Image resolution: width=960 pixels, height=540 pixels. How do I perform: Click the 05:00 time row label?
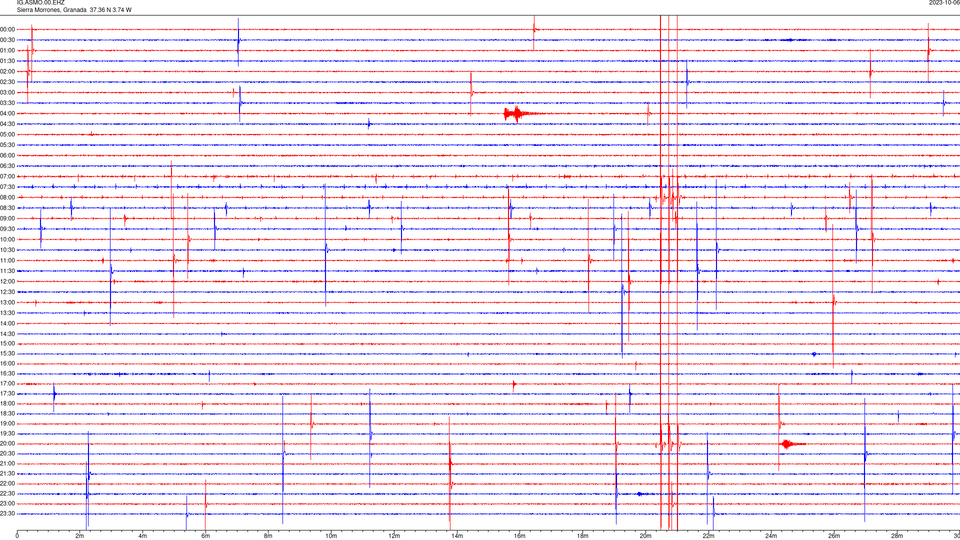(x=7, y=134)
